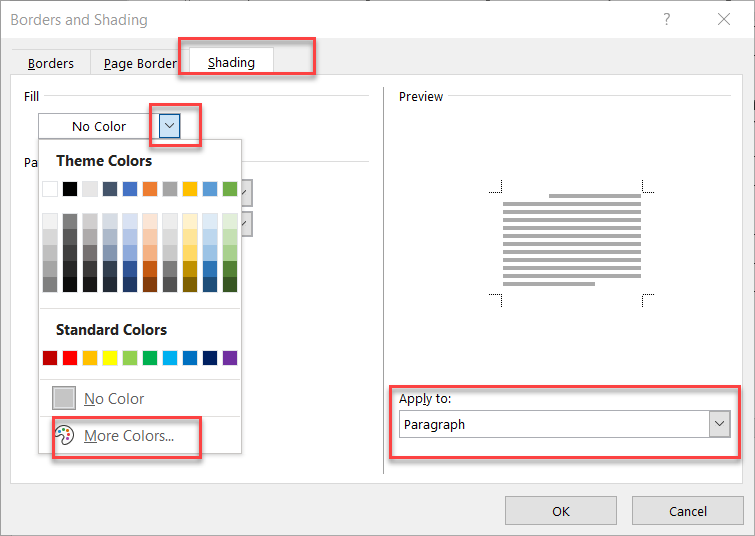This screenshot has height=536, width=755.
Task: Pick the lightest orange tint swatch
Action: coord(150,221)
